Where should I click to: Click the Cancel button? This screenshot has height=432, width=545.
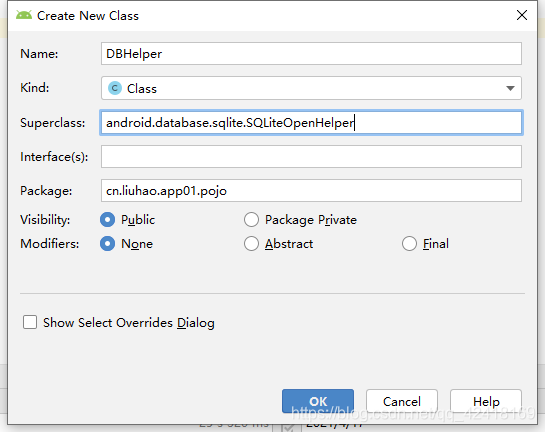[402, 401]
